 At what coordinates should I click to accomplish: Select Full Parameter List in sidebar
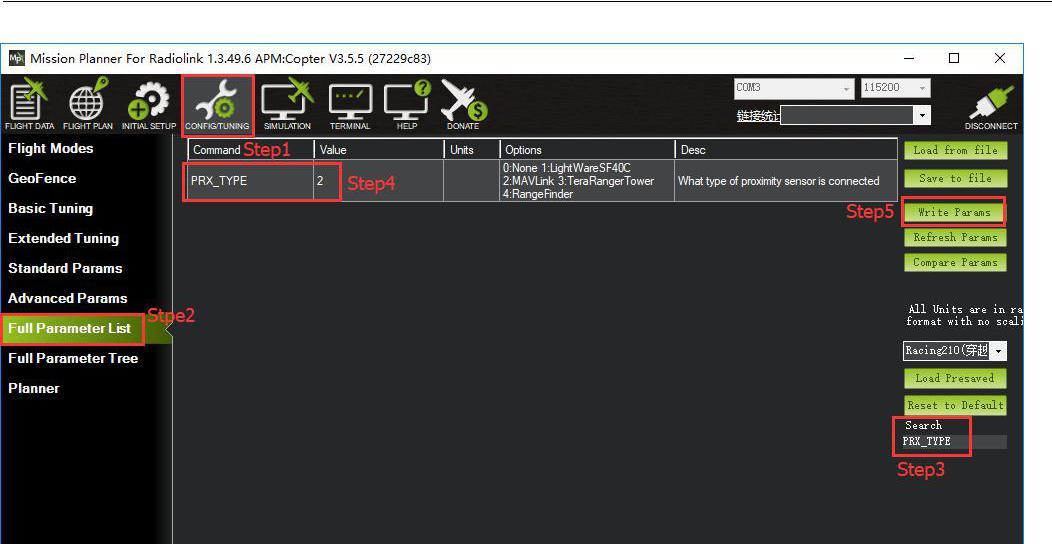(x=69, y=329)
